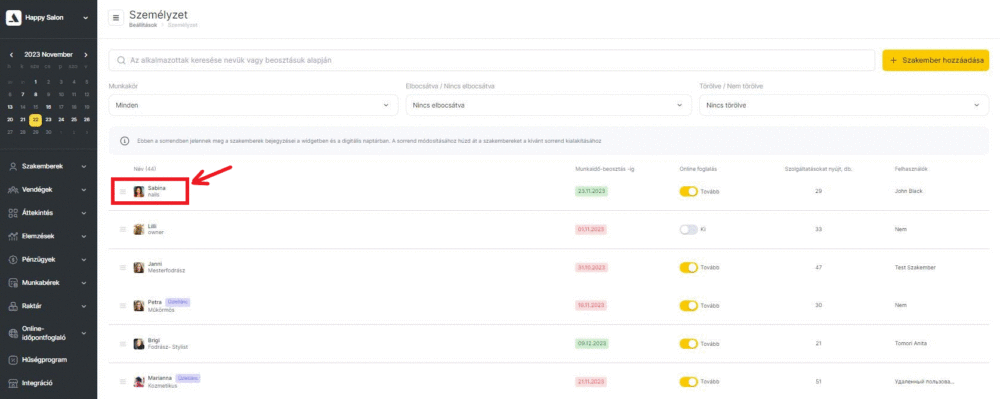Open the Munkakör dropdown showing Minden
Viewport: 1000px width, 399px height.
[x=253, y=105]
